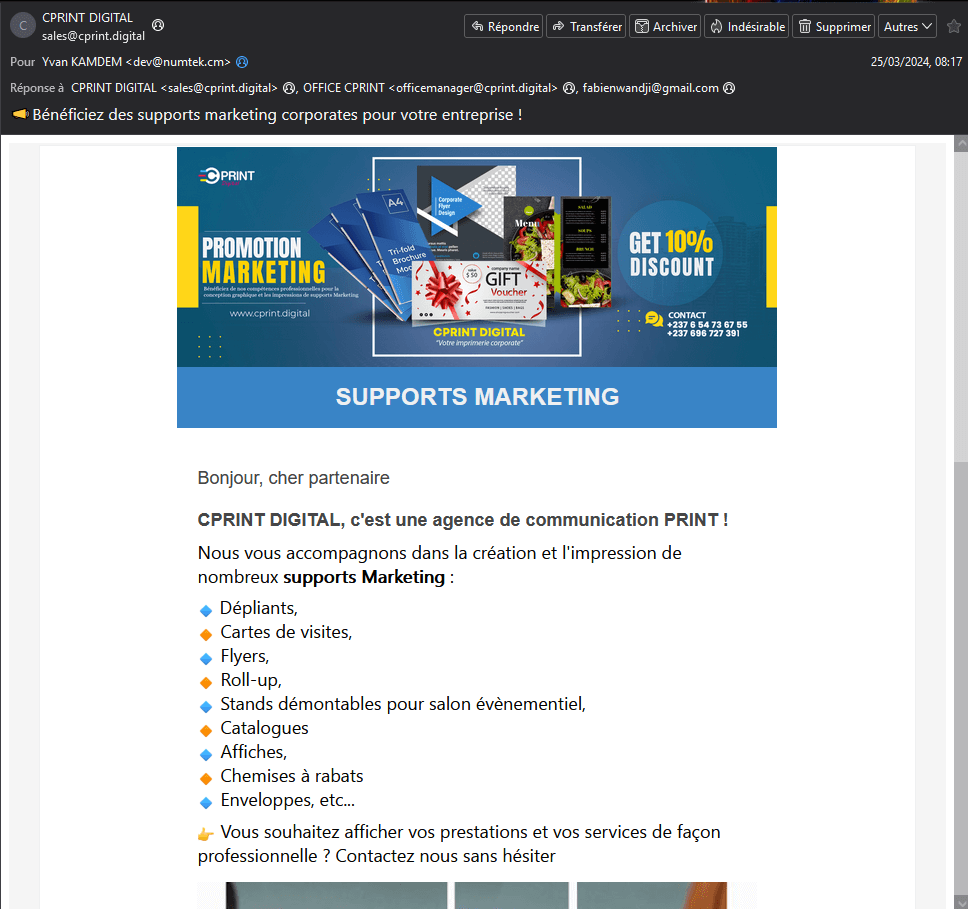Viewport: 968px width, 909px height.
Task: Click contact icon after officemanager@cprint.digital
Action: (569, 88)
